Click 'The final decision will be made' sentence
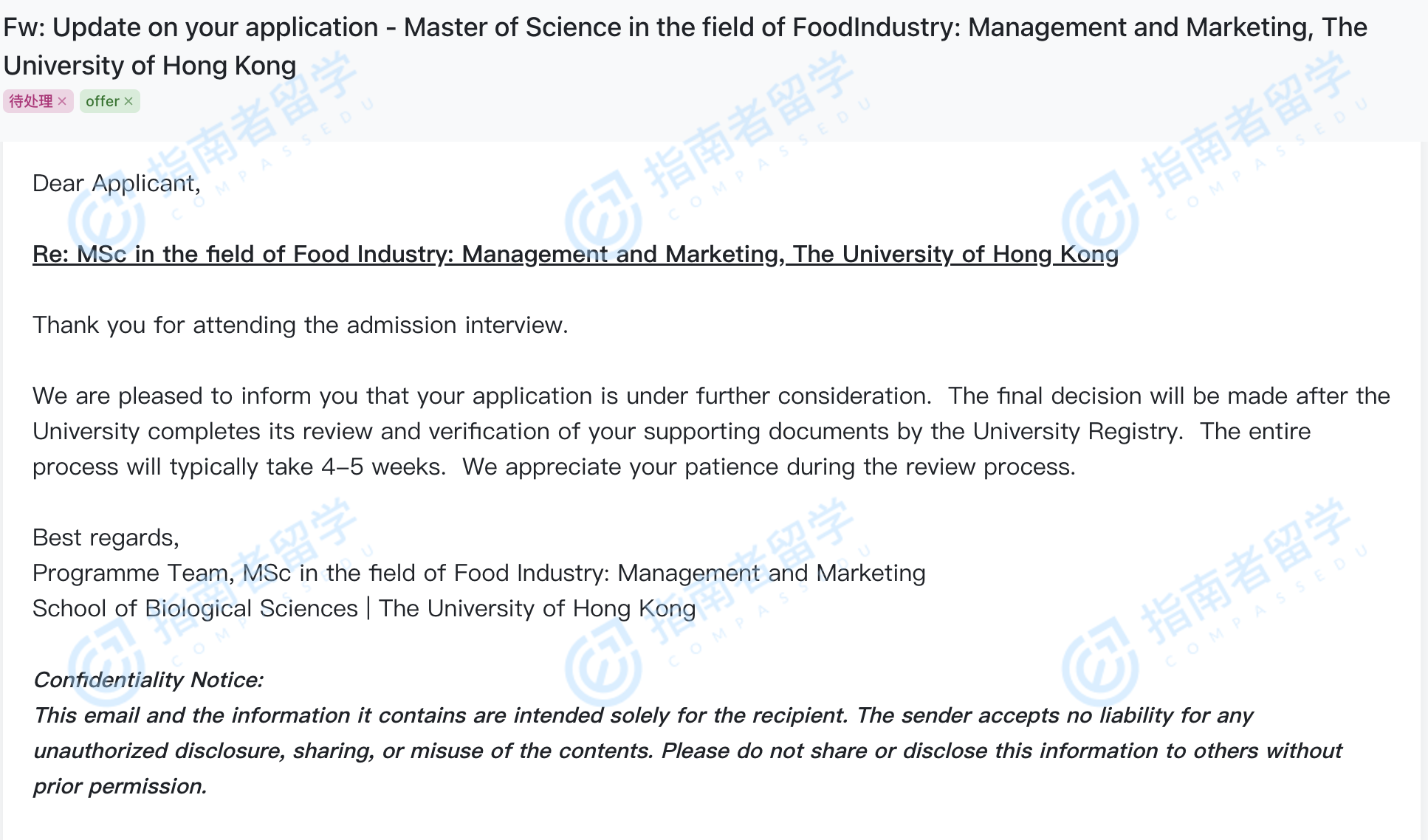1428x840 pixels. click(1169, 396)
